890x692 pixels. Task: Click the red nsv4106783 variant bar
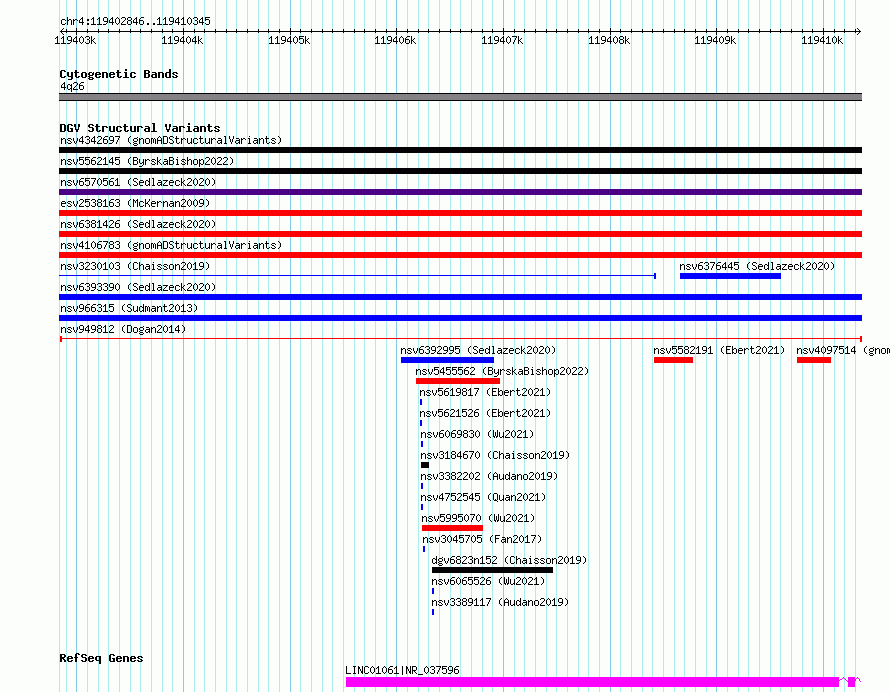coord(460,255)
